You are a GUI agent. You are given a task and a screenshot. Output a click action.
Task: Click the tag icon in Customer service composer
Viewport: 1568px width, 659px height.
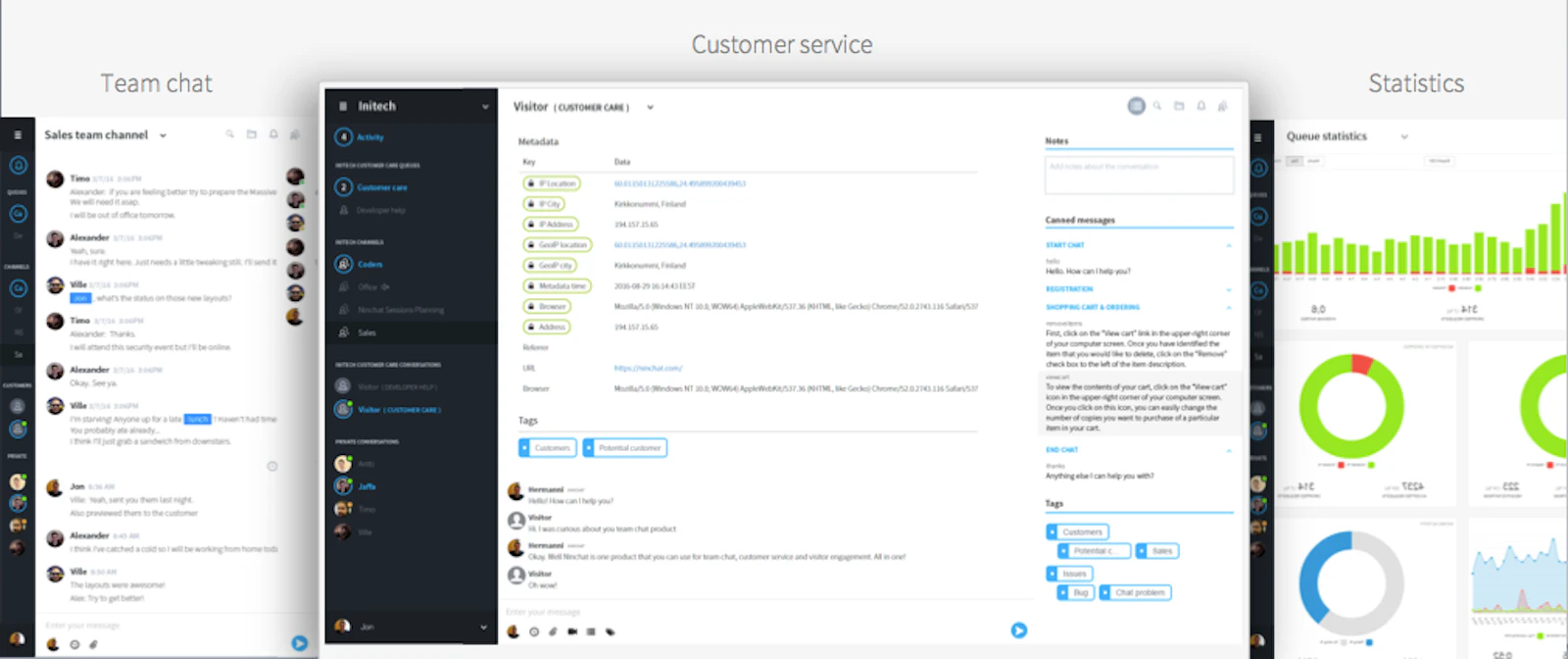[611, 632]
